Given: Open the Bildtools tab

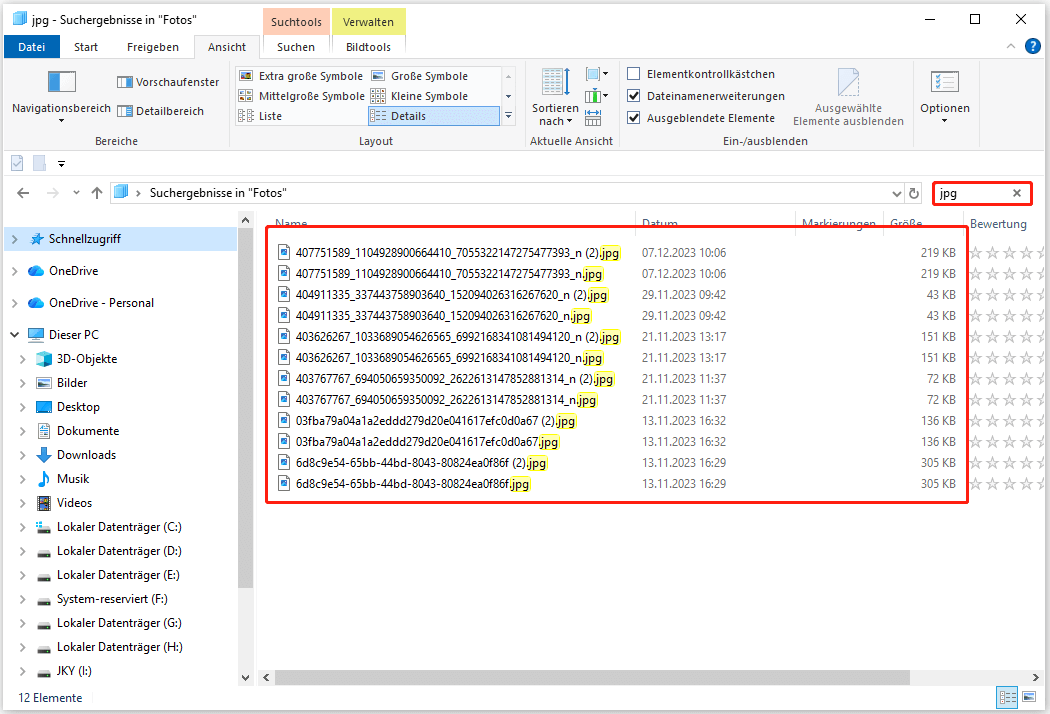Looking at the screenshot, I should pos(368,47).
